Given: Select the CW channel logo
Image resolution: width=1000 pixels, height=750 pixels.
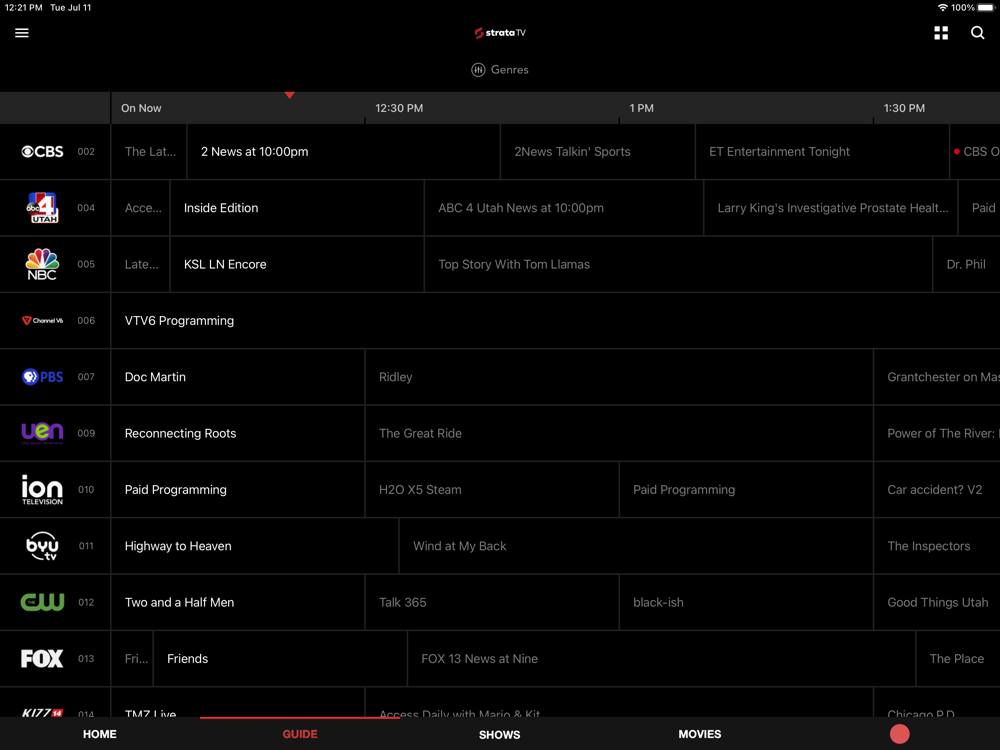Looking at the screenshot, I should click(x=42, y=602).
